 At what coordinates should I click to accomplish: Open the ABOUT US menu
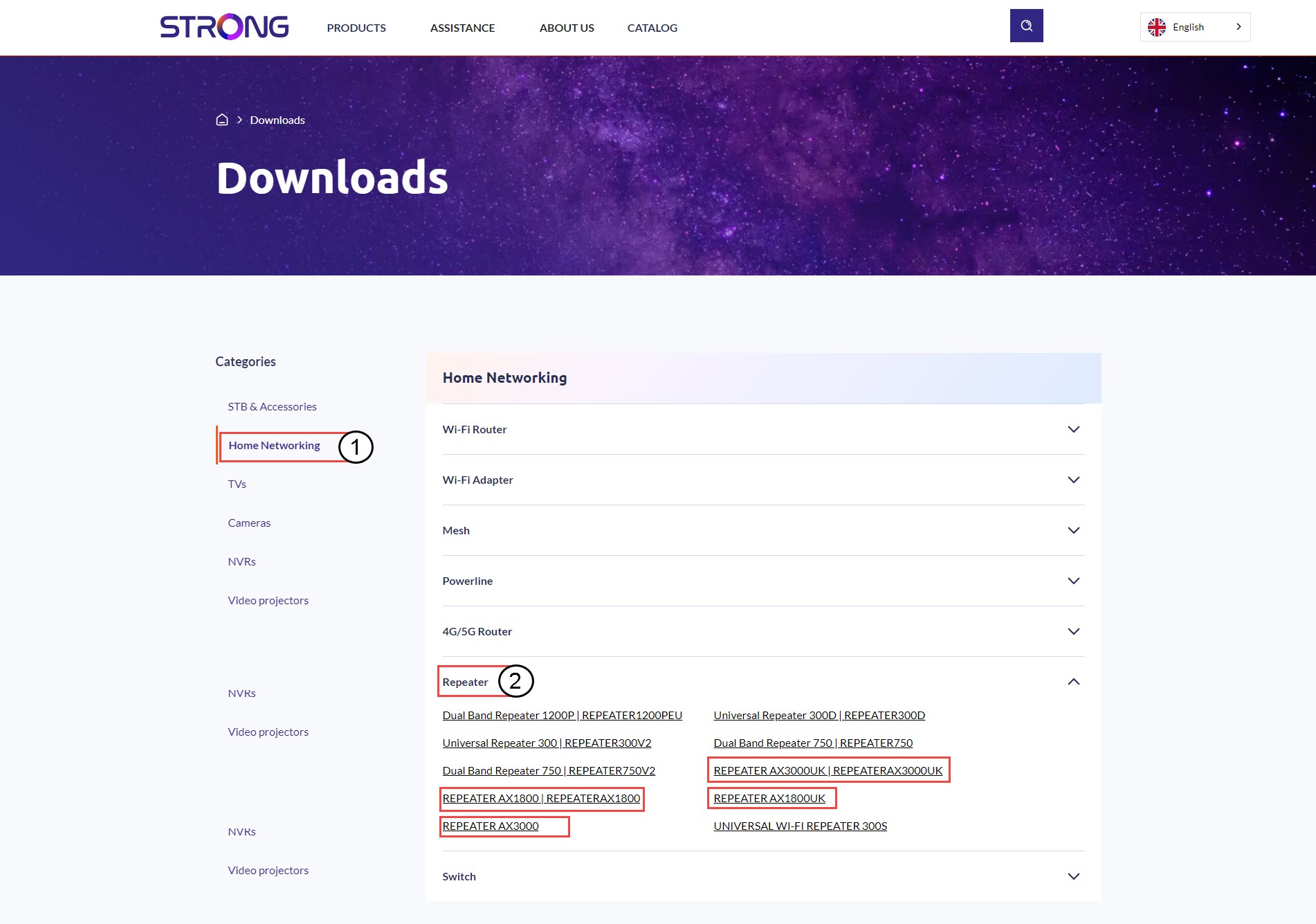(x=567, y=28)
